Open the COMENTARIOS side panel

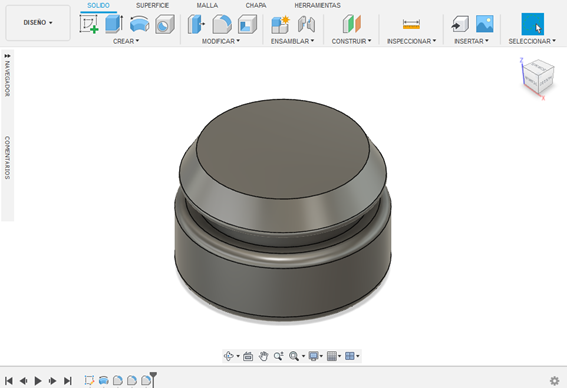point(7,158)
